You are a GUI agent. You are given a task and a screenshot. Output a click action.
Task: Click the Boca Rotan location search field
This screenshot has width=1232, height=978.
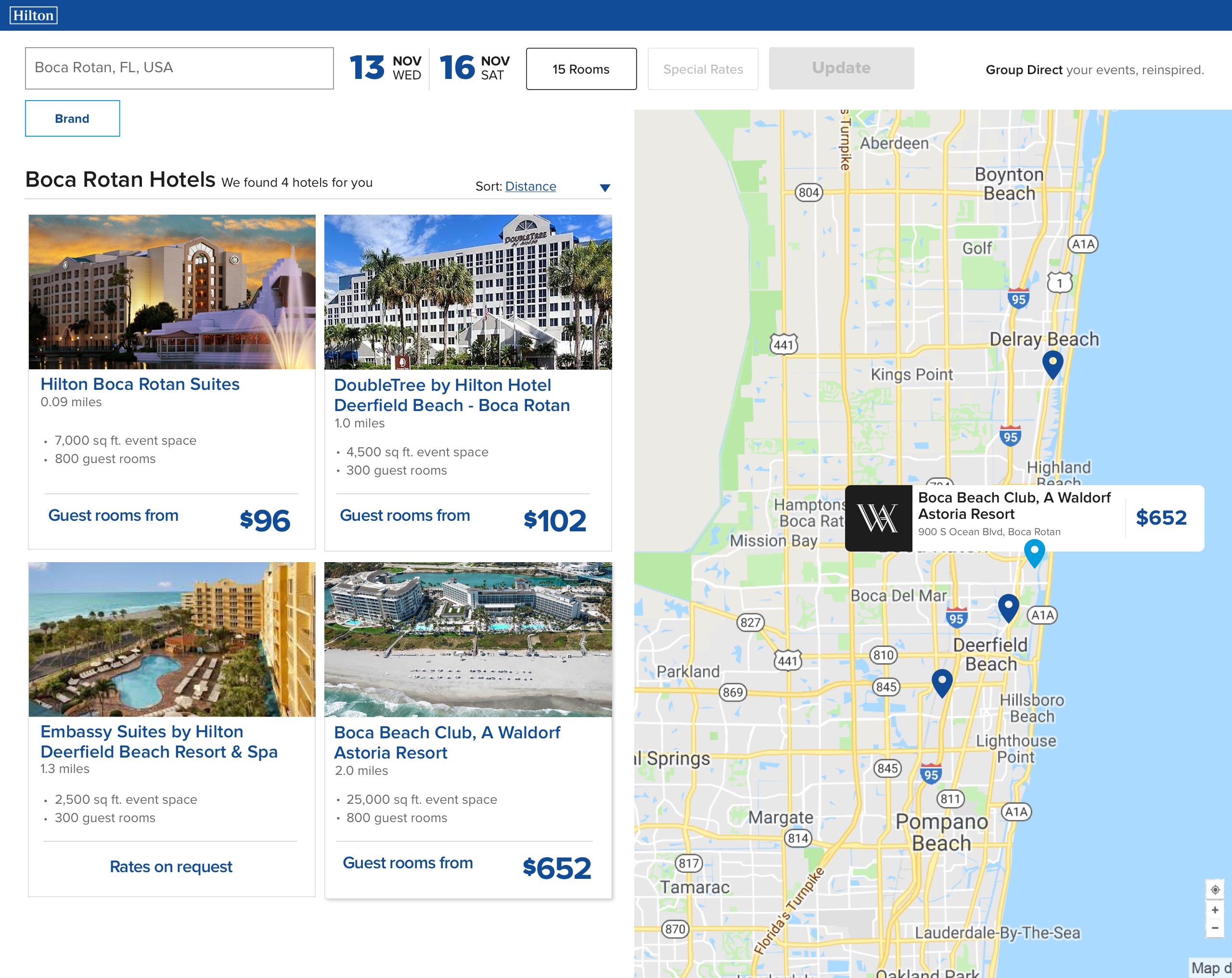point(179,68)
